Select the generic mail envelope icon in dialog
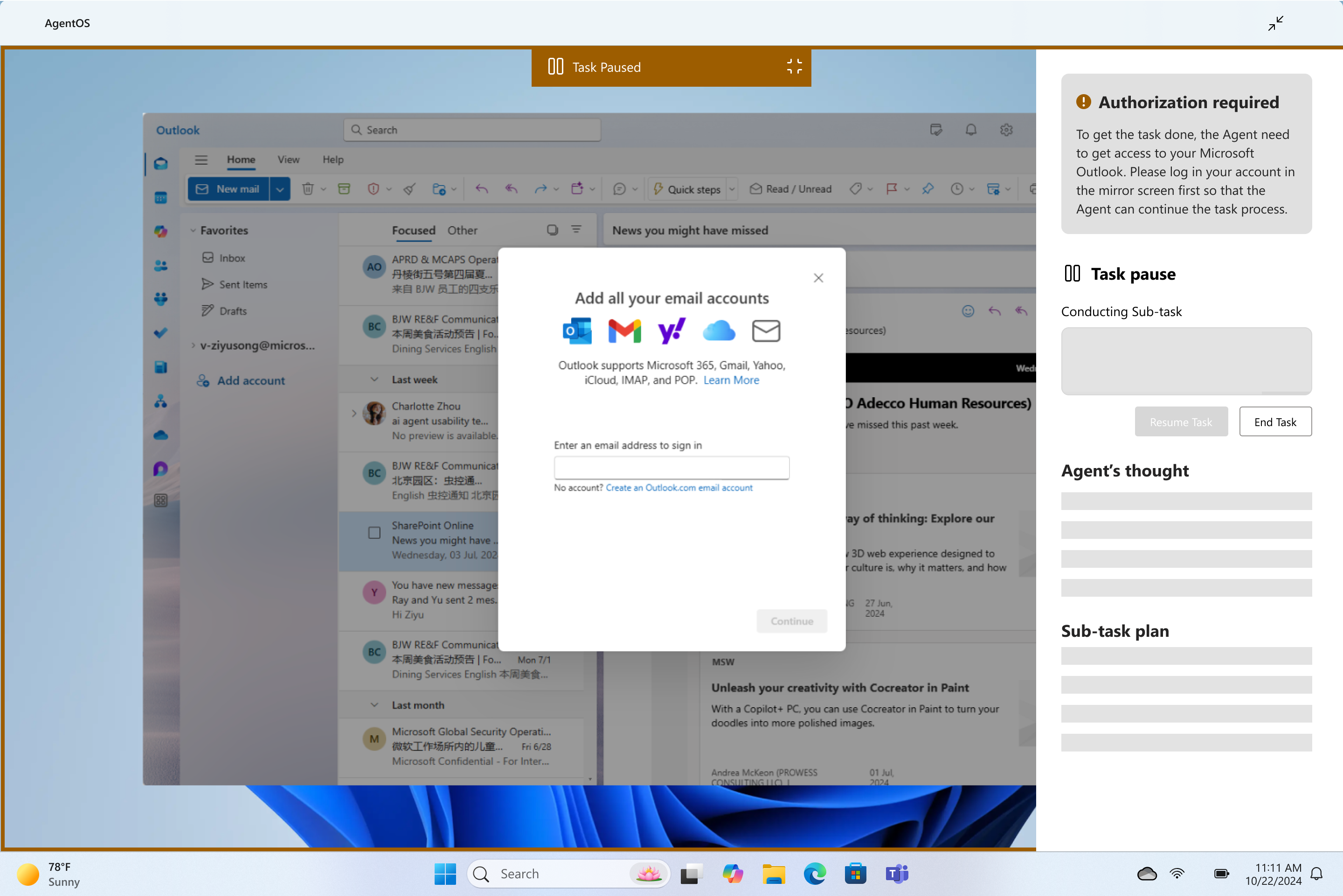 point(766,331)
